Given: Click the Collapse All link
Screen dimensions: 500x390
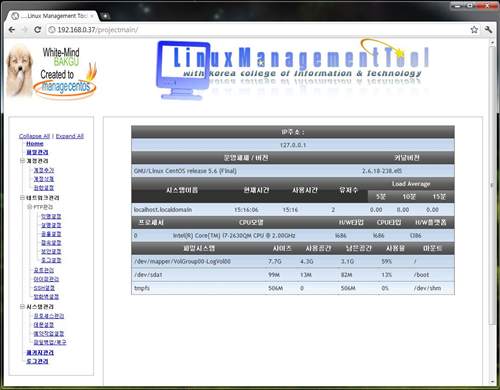Looking at the screenshot, I should pos(34,136).
